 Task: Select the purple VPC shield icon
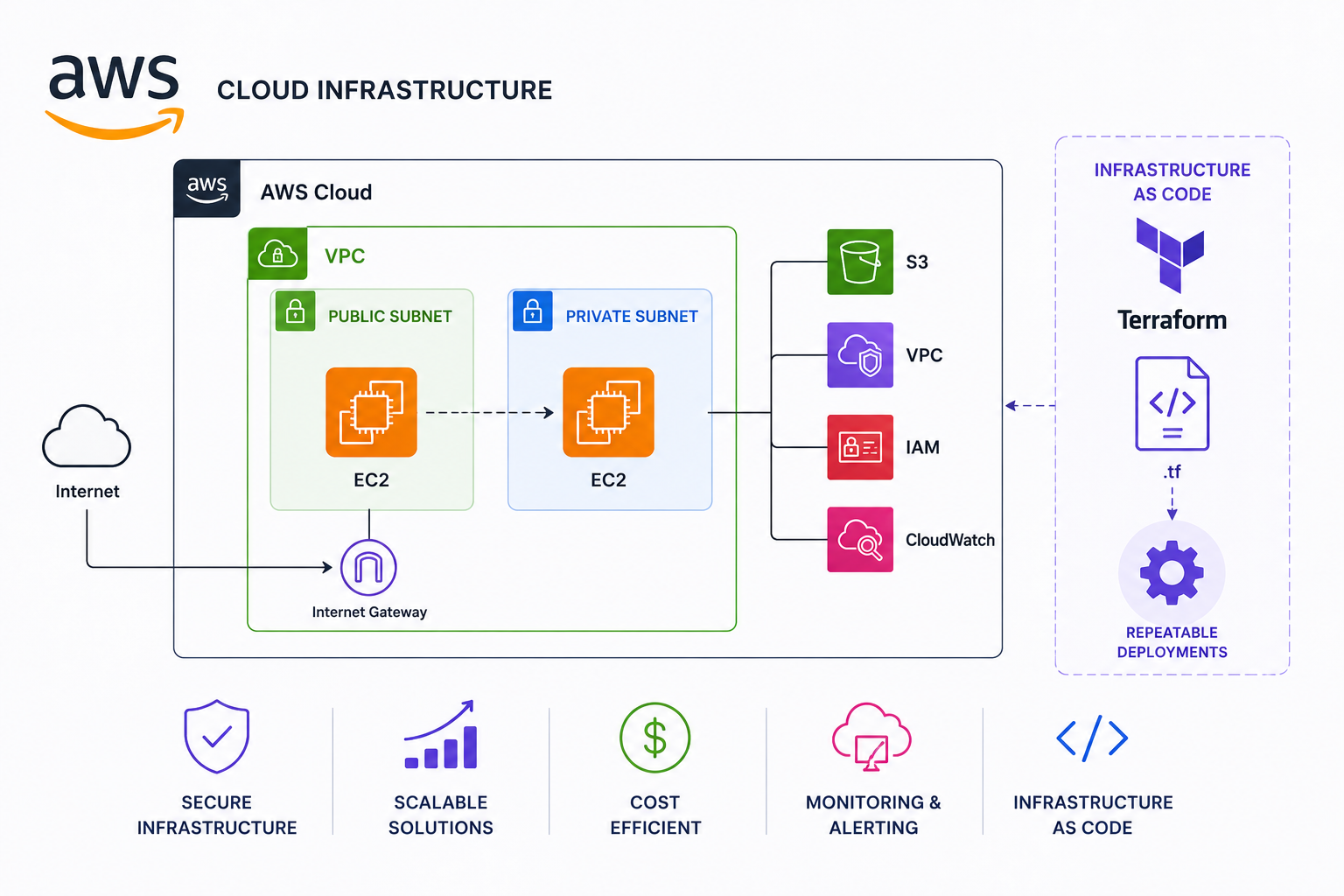pos(860,354)
